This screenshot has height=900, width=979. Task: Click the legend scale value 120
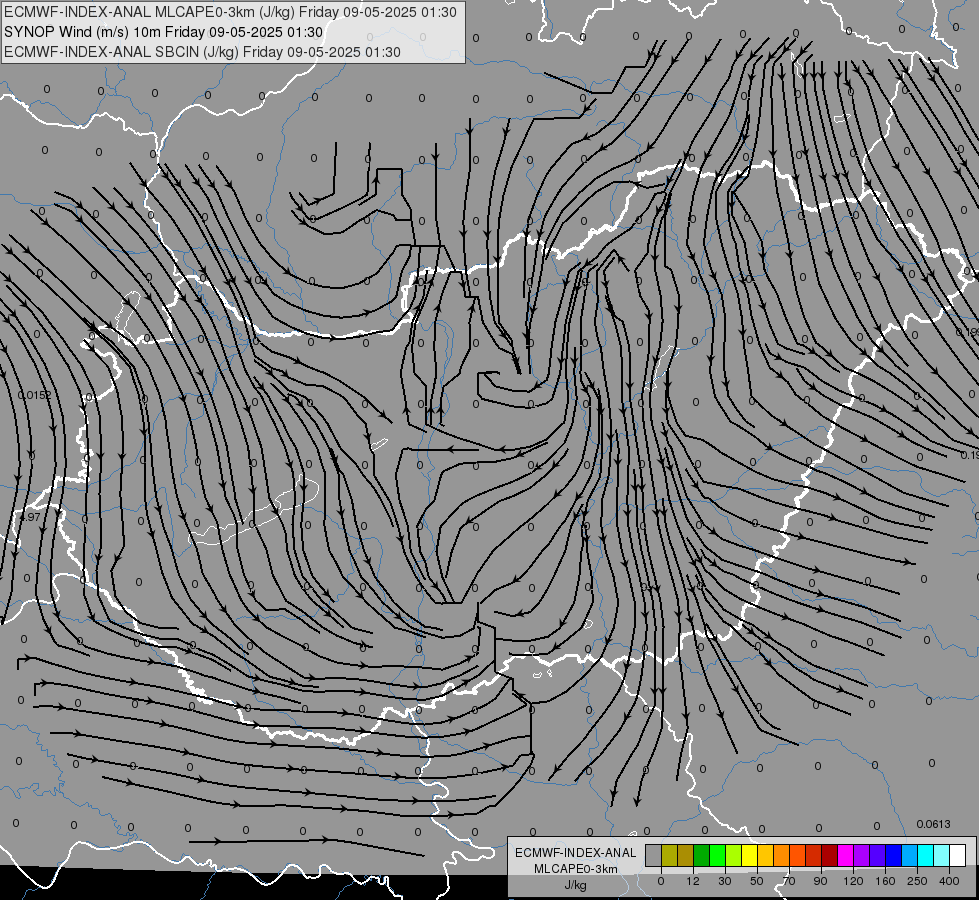(853, 881)
